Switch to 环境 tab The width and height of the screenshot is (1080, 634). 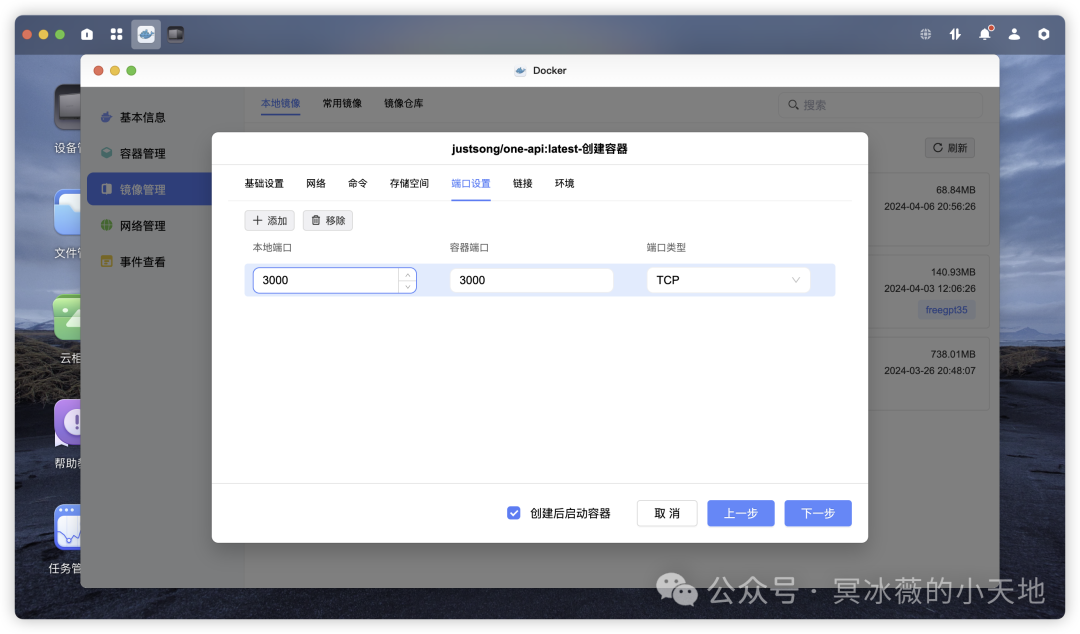pos(565,183)
